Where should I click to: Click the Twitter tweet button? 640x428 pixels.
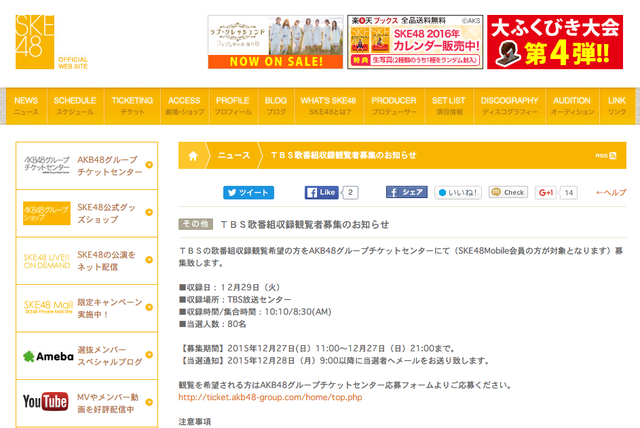[249, 193]
